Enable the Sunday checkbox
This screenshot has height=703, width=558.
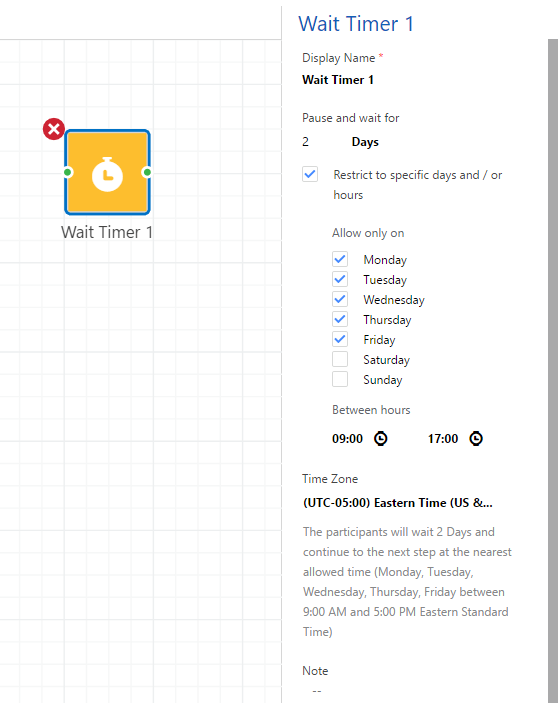(340, 379)
